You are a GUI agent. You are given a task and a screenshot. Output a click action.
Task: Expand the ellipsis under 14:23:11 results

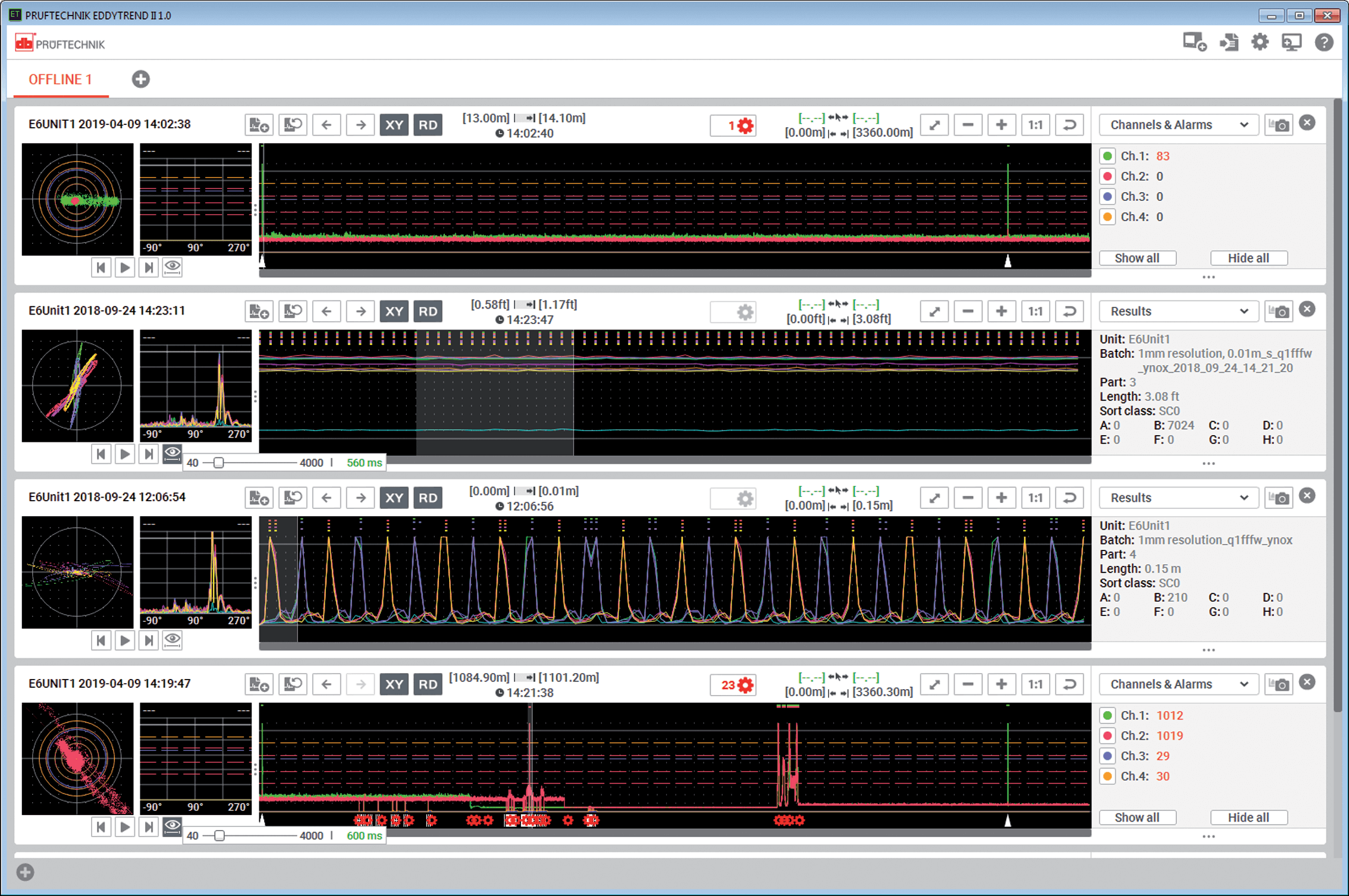(x=1209, y=464)
